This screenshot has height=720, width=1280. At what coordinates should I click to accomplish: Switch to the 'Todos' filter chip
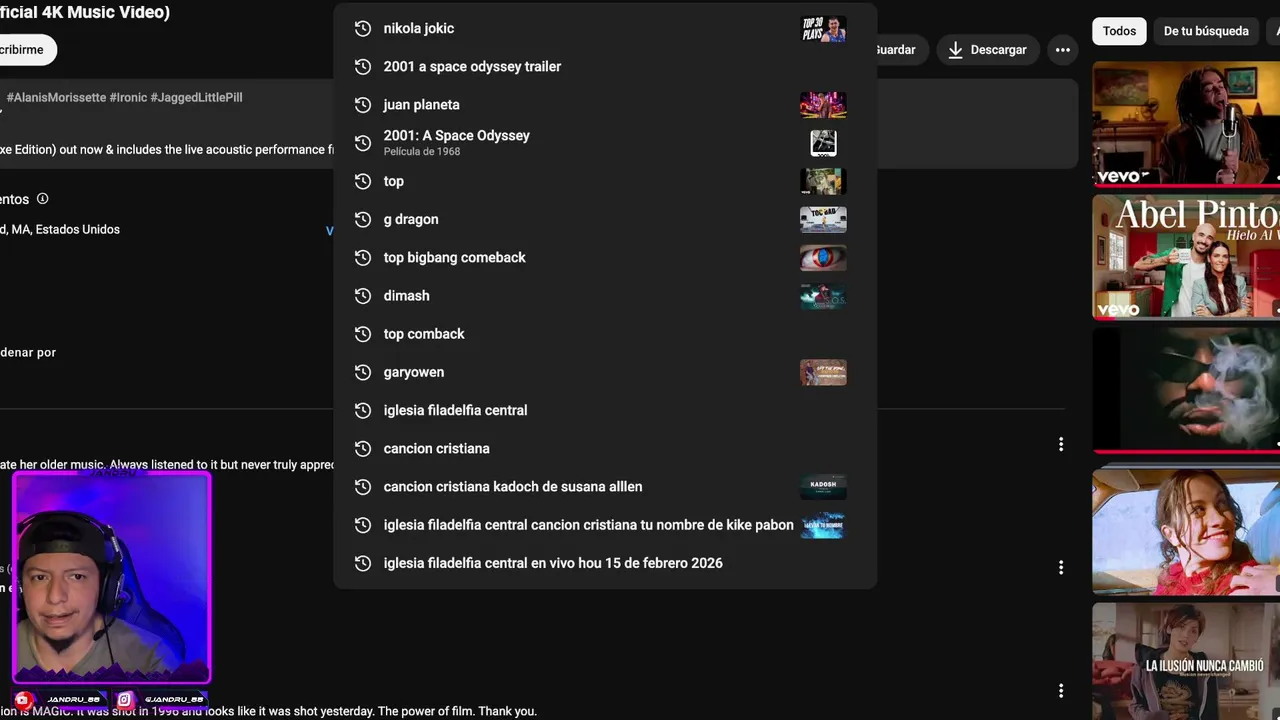[x=1119, y=31]
